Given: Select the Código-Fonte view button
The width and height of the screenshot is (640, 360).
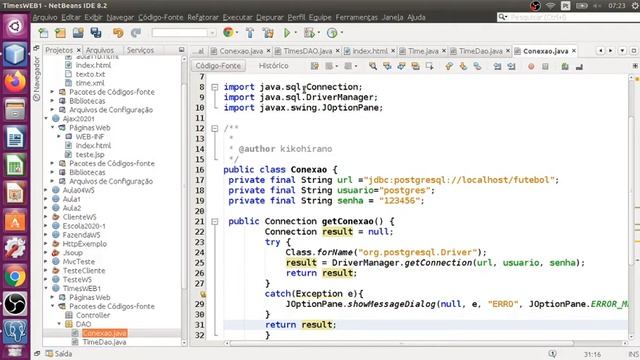Looking at the screenshot, I should (218, 66).
